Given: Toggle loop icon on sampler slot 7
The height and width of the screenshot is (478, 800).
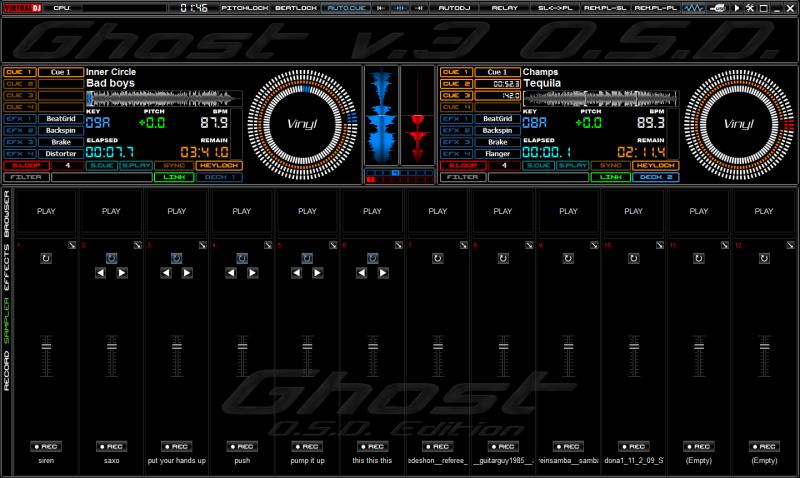Looking at the screenshot, I should 438,259.
